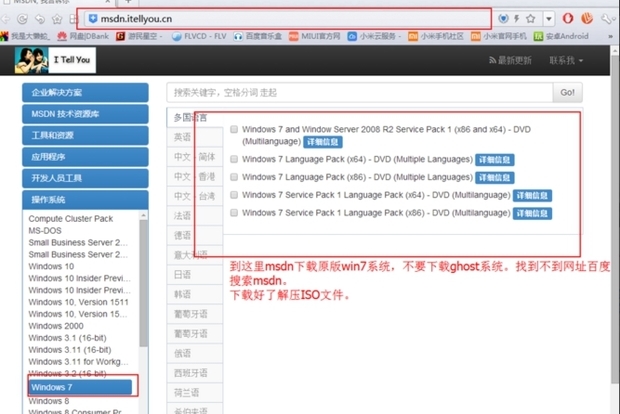The height and width of the screenshot is (414, 620).
Task: Check Service Pack 1 Language Pack (x64) box
Action: point(234,195)
